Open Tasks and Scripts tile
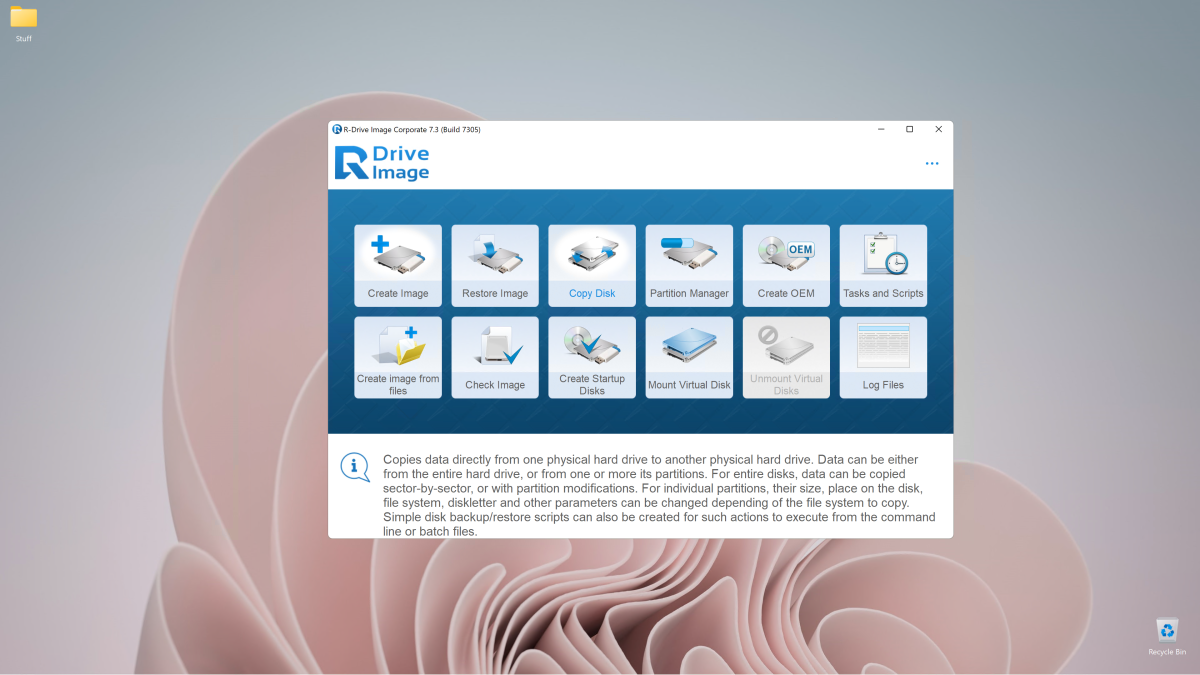The height and width of the screenshot is (675, 1200). 883,265
